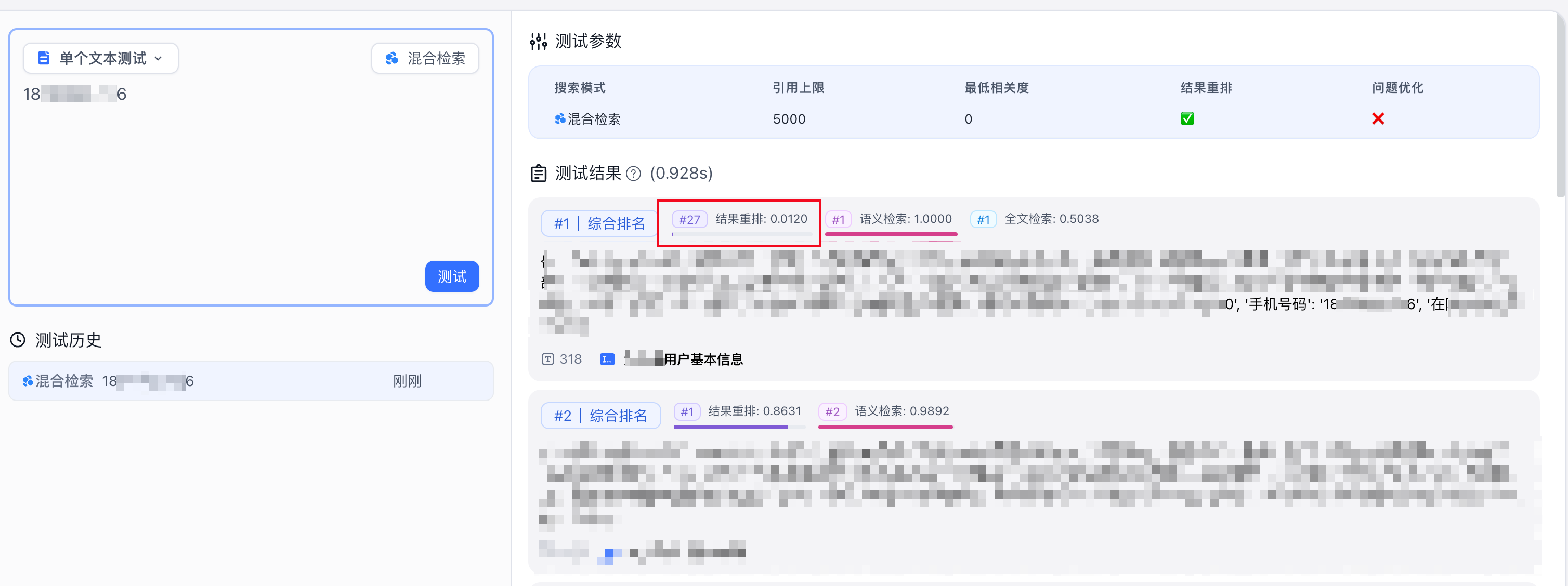Select the #1 综合排名 tag
Image resolution: width=1568 pixels, height=586 pixels.
(599, 223)
